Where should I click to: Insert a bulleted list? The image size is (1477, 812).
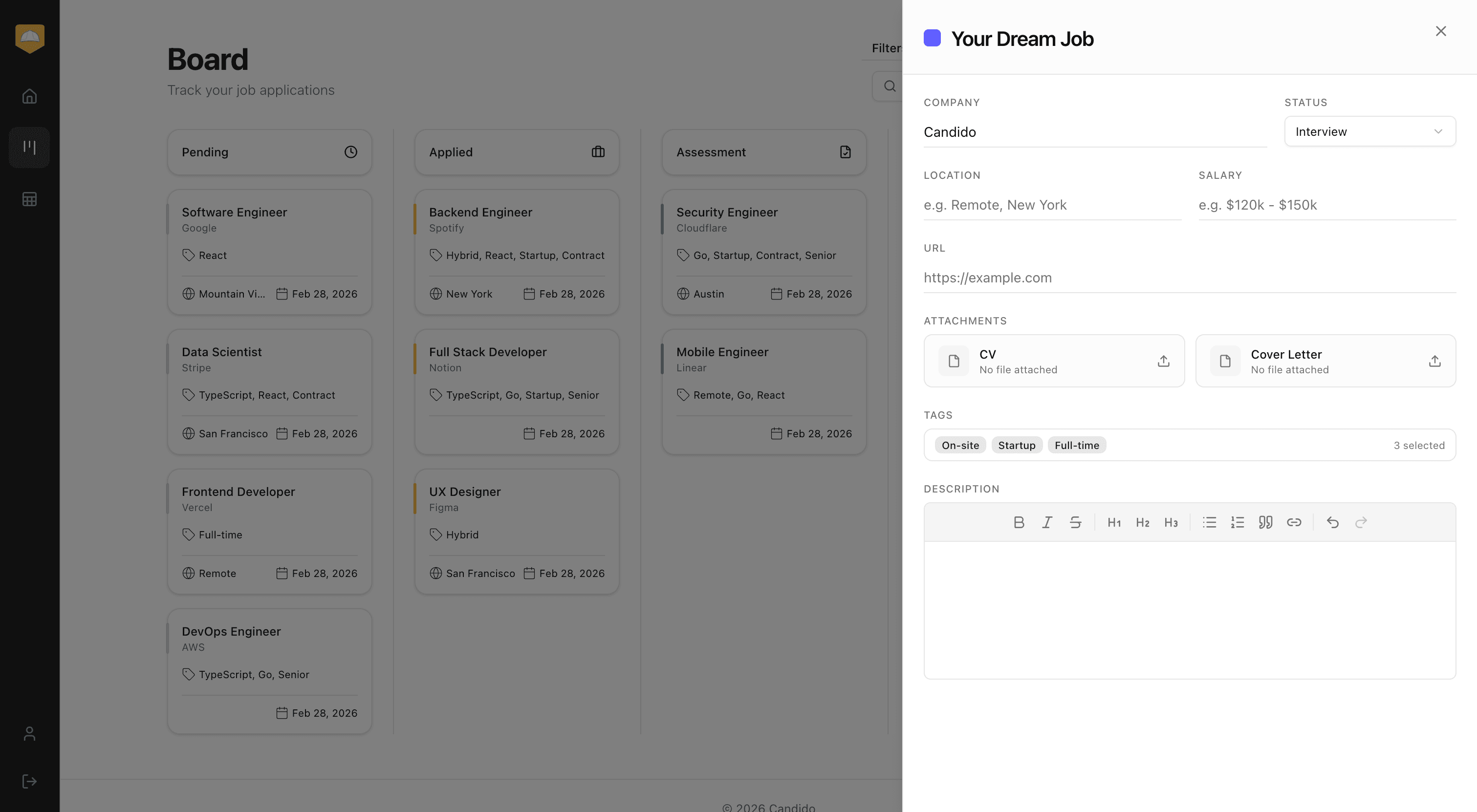1209,522
